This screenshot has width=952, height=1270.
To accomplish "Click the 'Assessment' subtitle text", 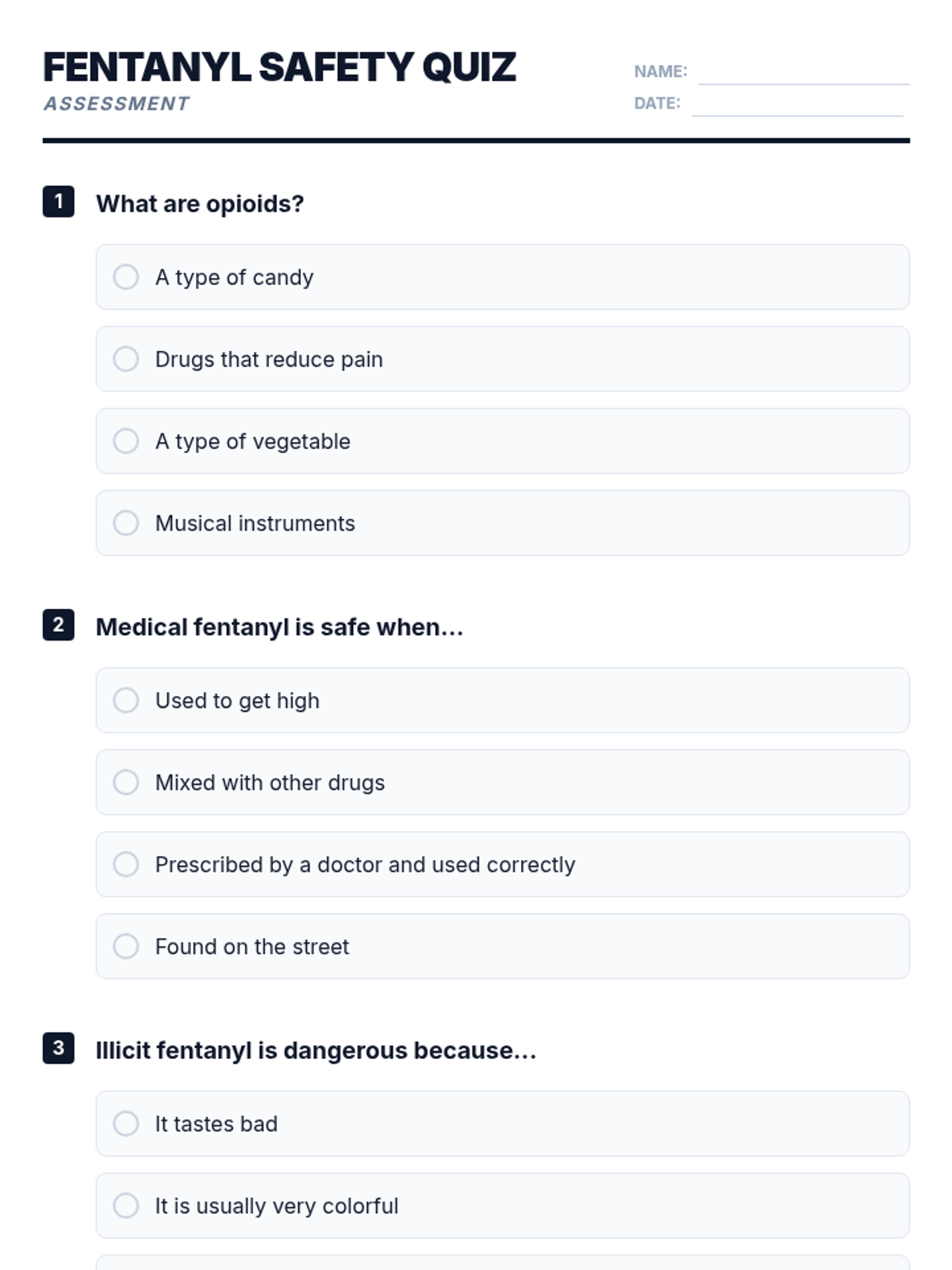I will pyautogui.click(x=117, y=104).
